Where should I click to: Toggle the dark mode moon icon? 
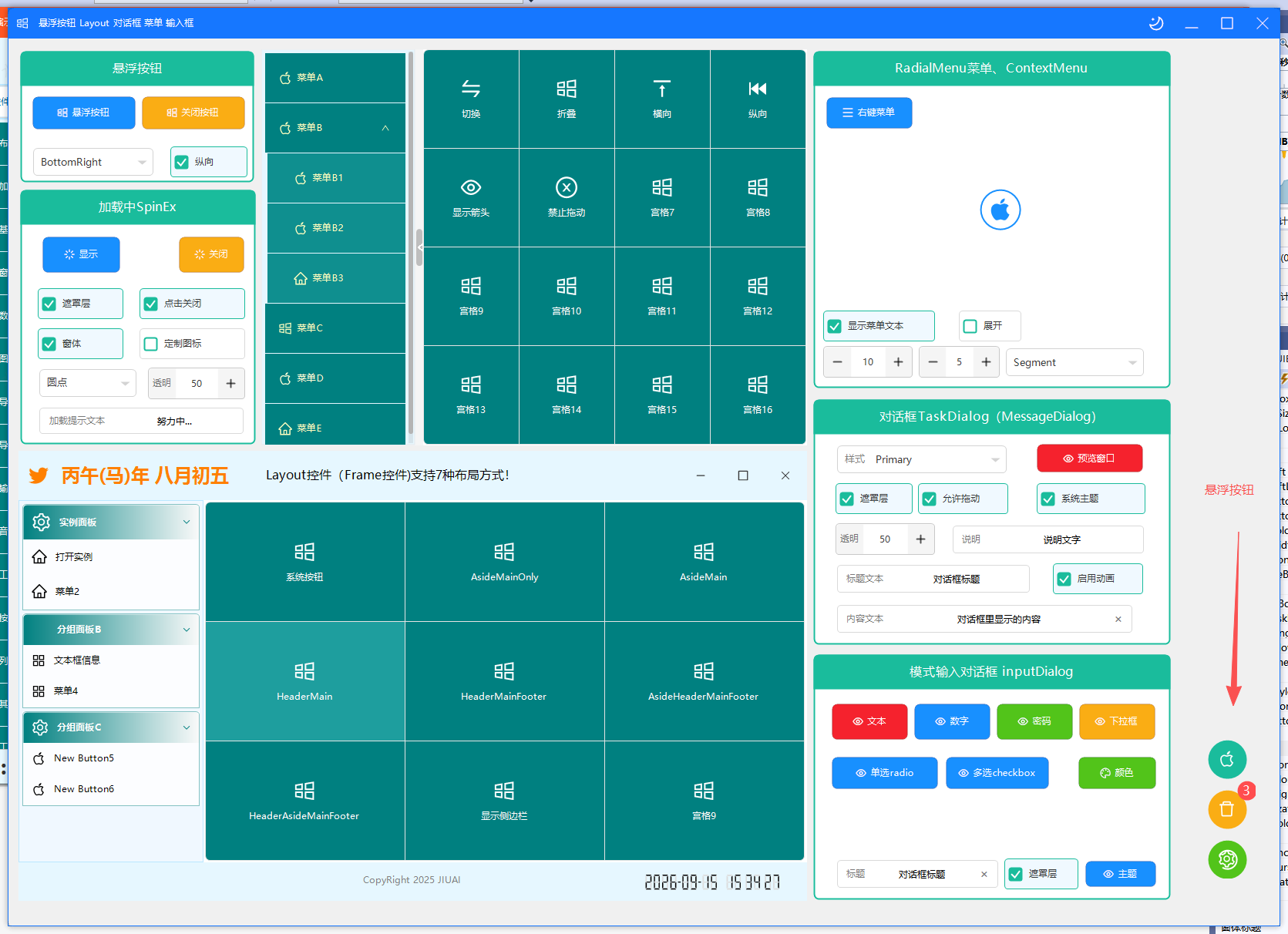[1156, 23]
